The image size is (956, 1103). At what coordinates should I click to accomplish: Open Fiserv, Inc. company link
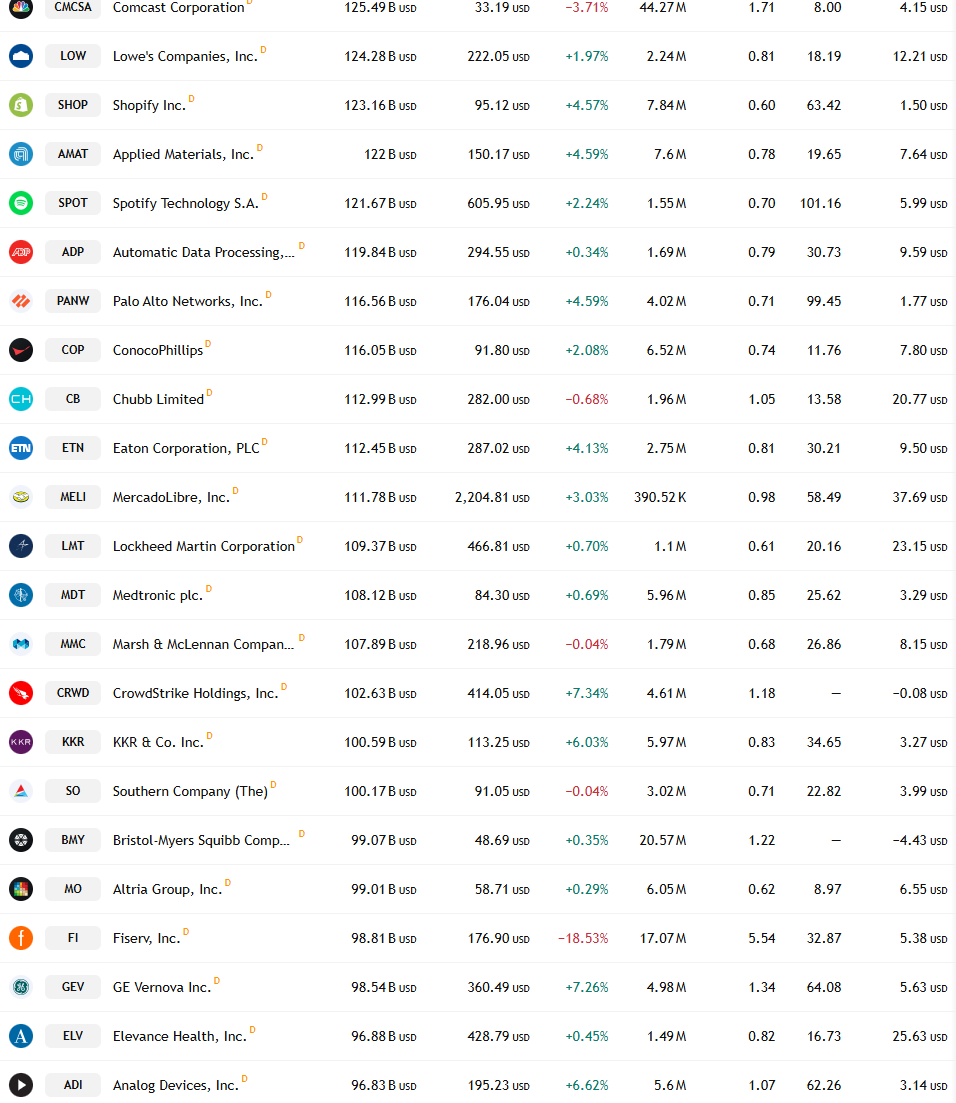click(x=146, y=938)
